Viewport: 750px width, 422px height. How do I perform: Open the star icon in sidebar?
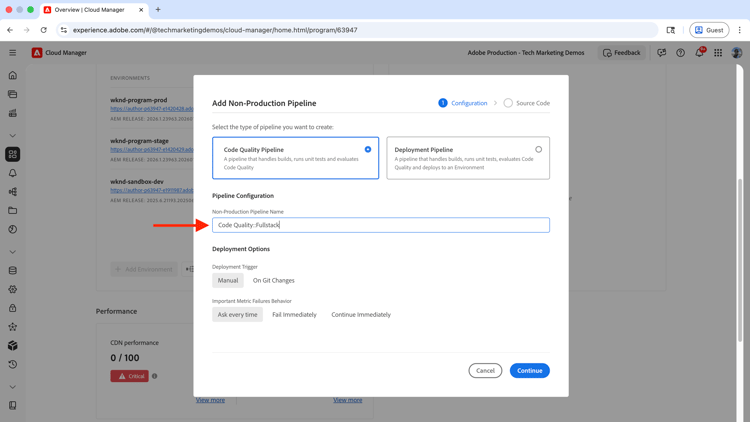(12, 327)
